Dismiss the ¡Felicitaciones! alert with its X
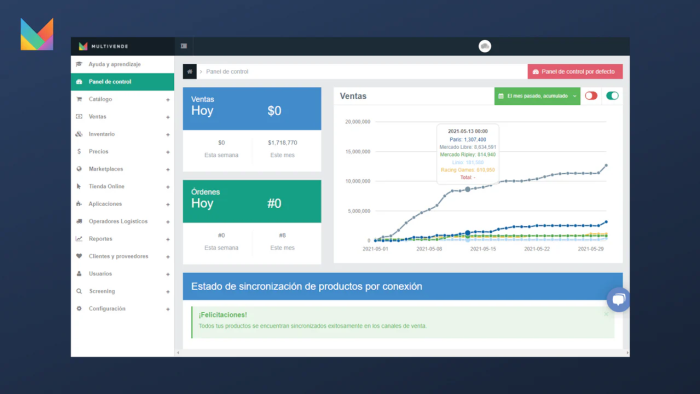This screenshot has width=700, height=394. coord(606,314)
